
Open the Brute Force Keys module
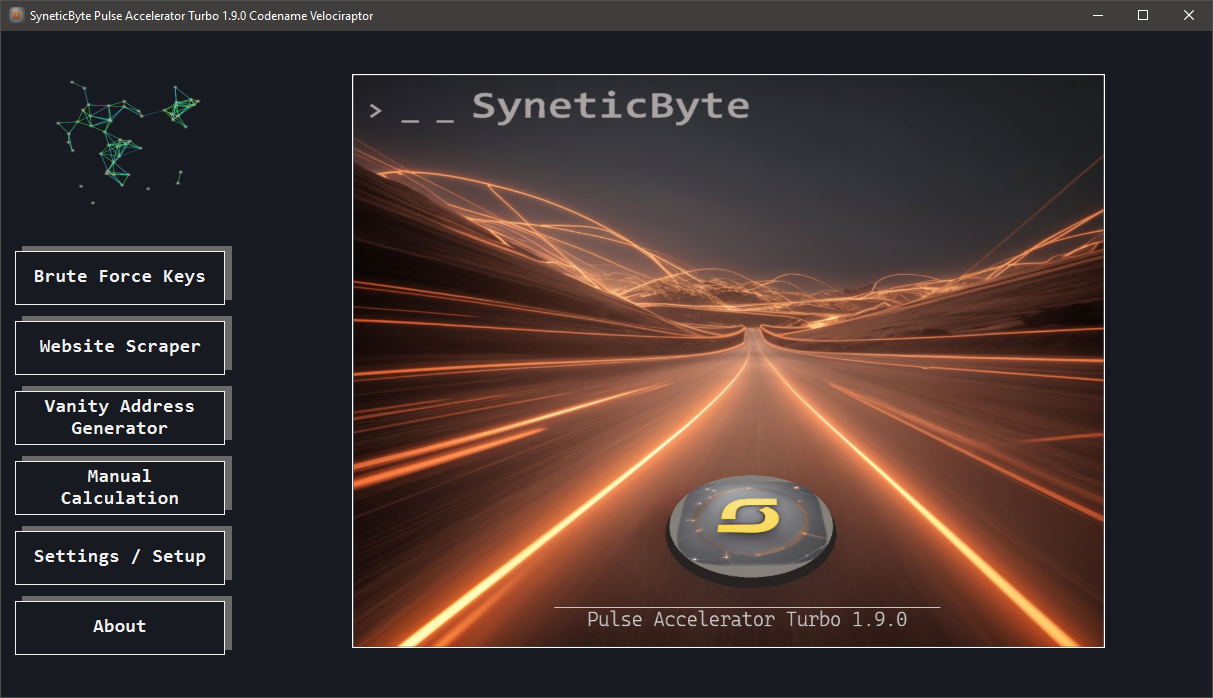(x=120, y=277)
